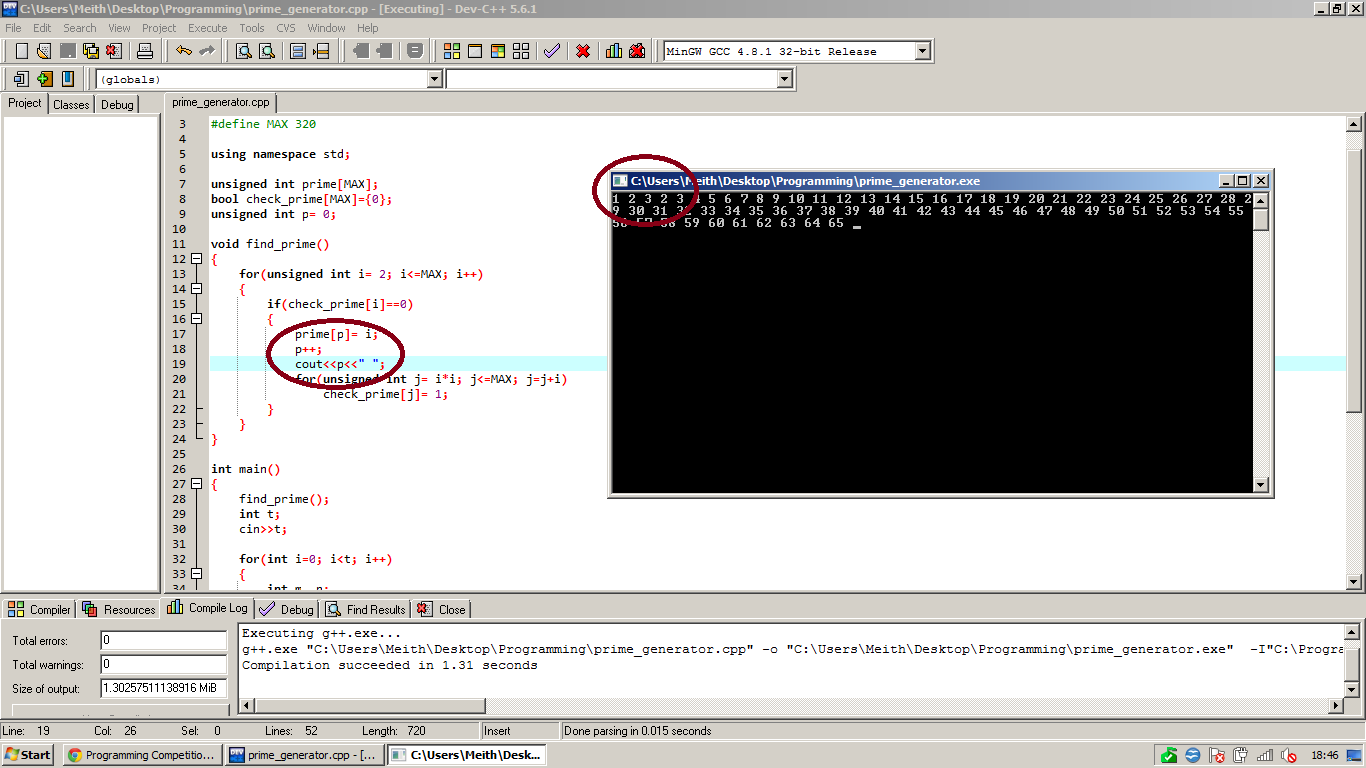Screen dimensions: 1366x768
Task: Click the Total errors field
Action: point(164,640)
